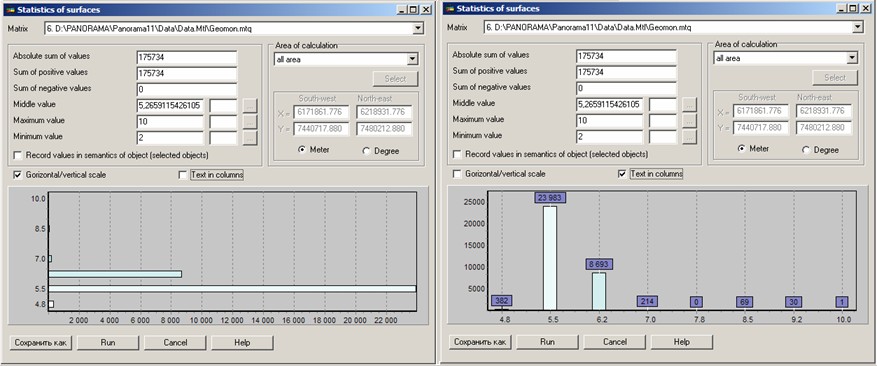Click the longest horizontal bar at 5.5

pyautogui.click(x=232, y=289)
